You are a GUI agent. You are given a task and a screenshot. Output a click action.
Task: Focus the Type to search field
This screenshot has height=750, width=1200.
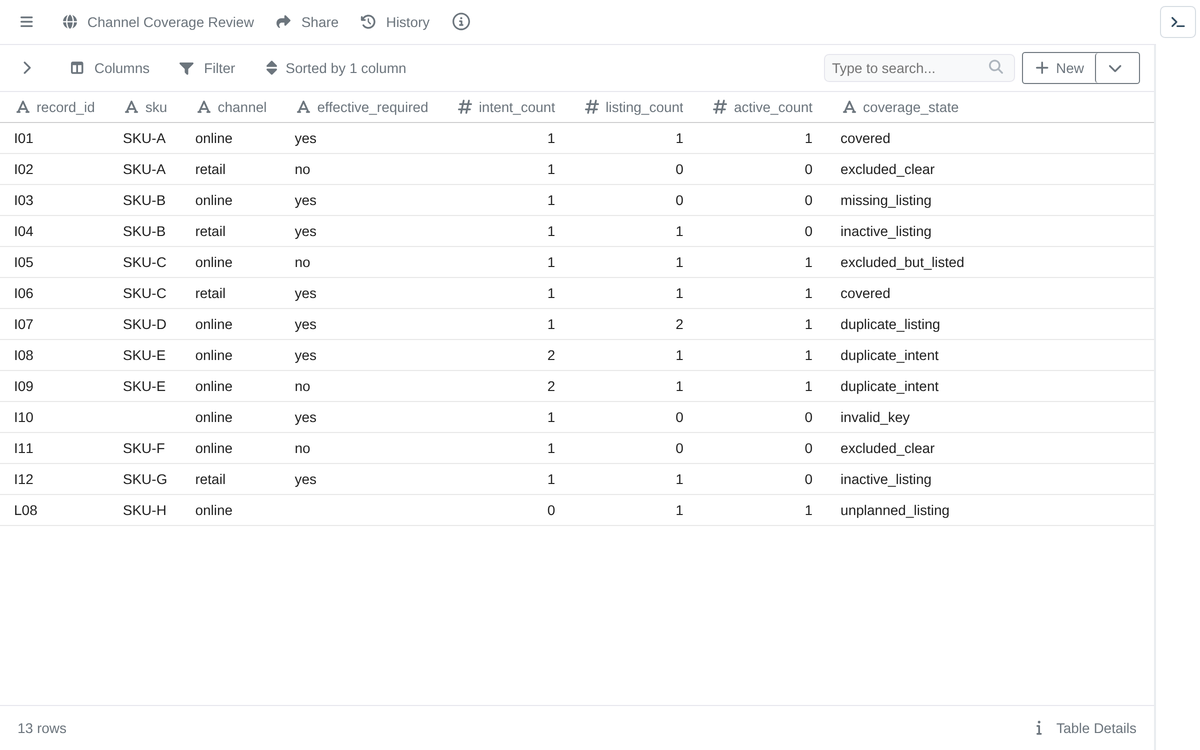tap(906, 68)
